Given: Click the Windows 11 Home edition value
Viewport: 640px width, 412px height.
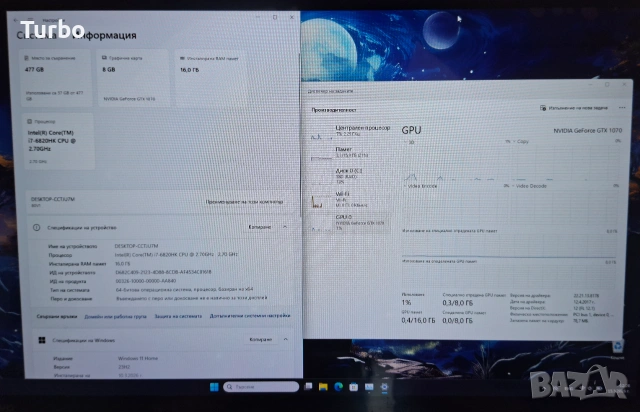Looking at the screenshot, I should 138,358.
